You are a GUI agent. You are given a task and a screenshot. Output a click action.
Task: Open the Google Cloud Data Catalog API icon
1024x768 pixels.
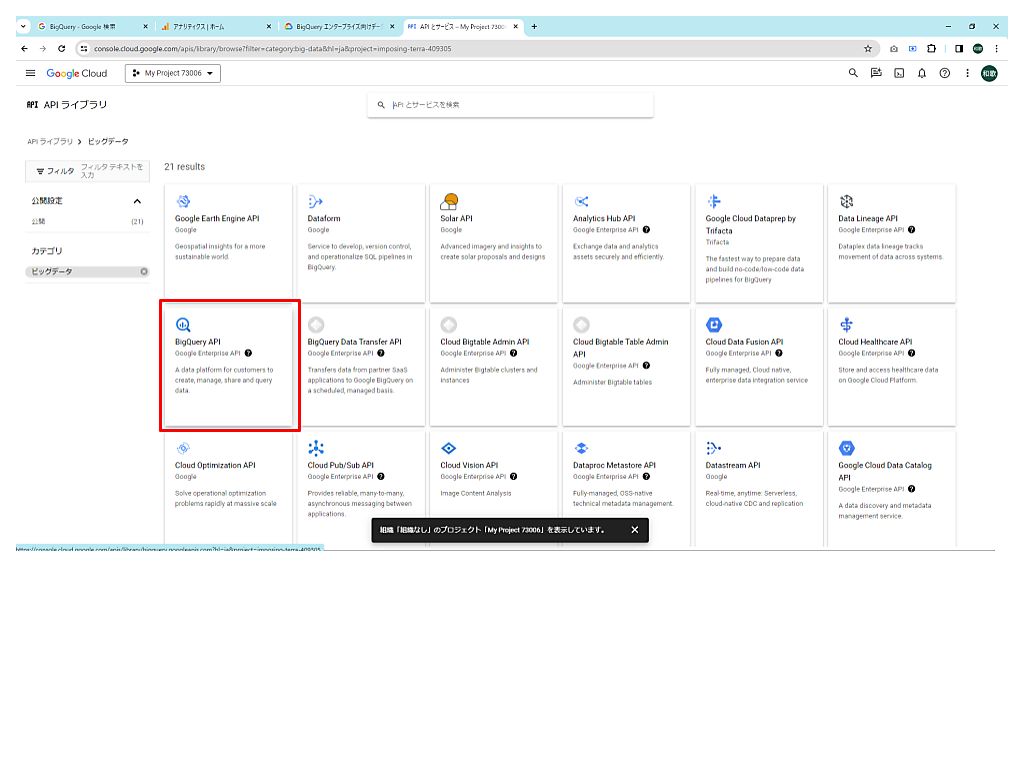click(x=847, y=448)
